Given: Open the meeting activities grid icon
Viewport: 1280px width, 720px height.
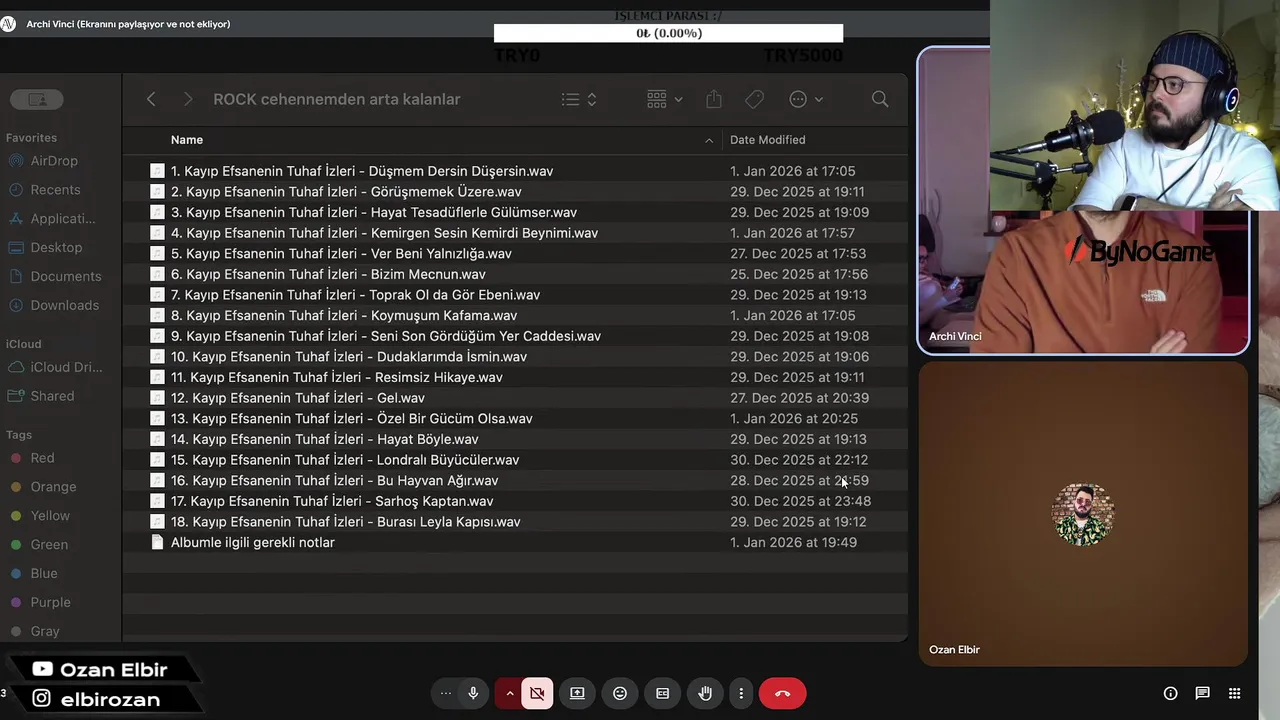Looking at the screenshot, I should (1234, 693).
